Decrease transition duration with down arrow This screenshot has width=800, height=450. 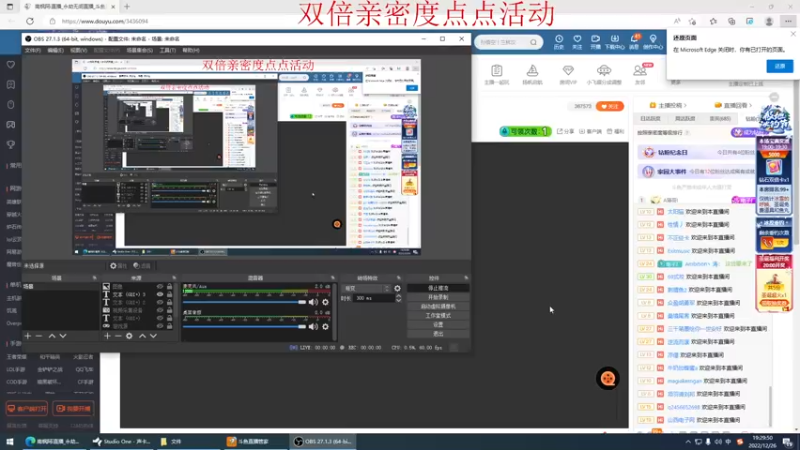click(398, 300)
